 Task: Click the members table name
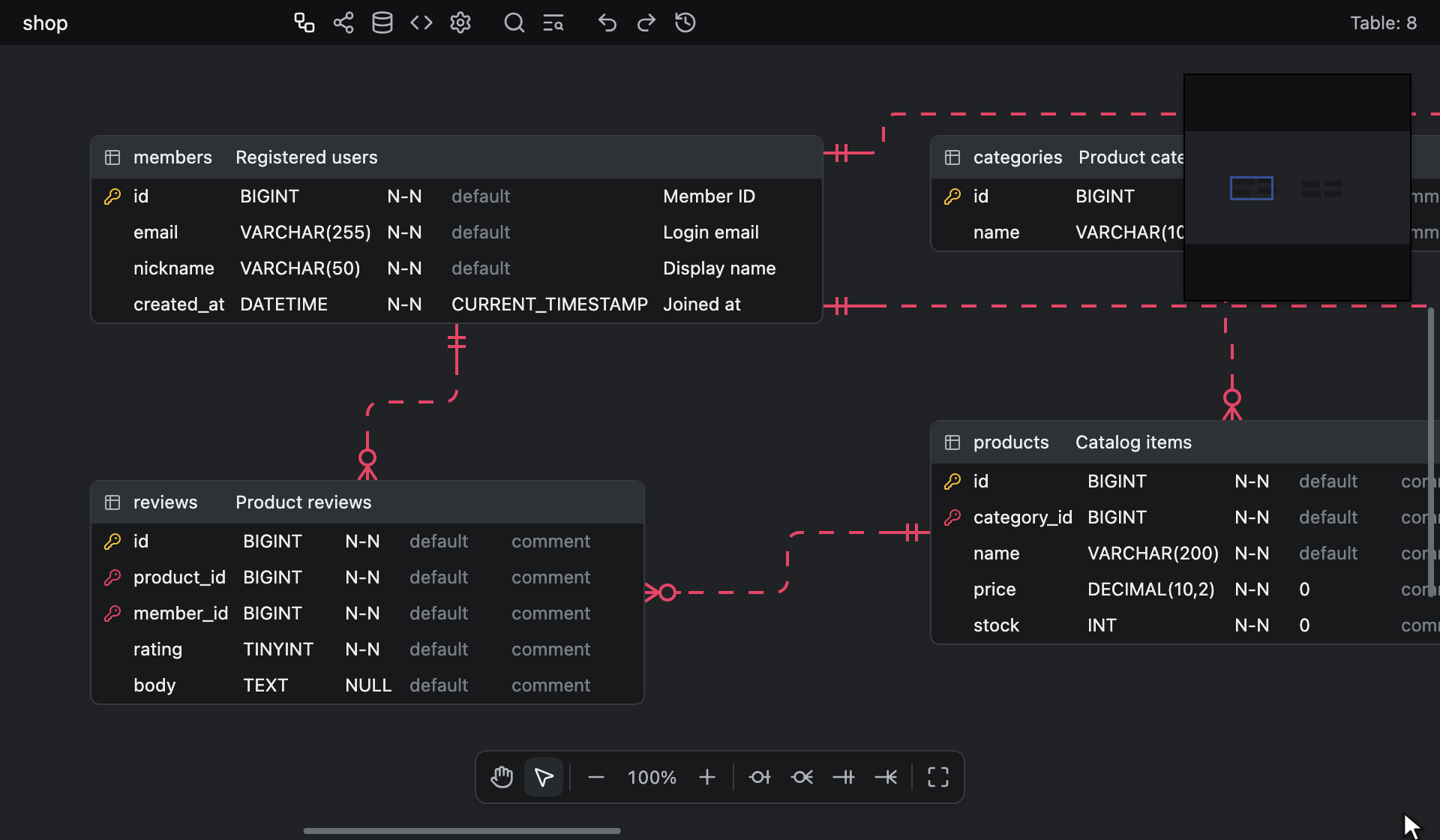[172, 157]
